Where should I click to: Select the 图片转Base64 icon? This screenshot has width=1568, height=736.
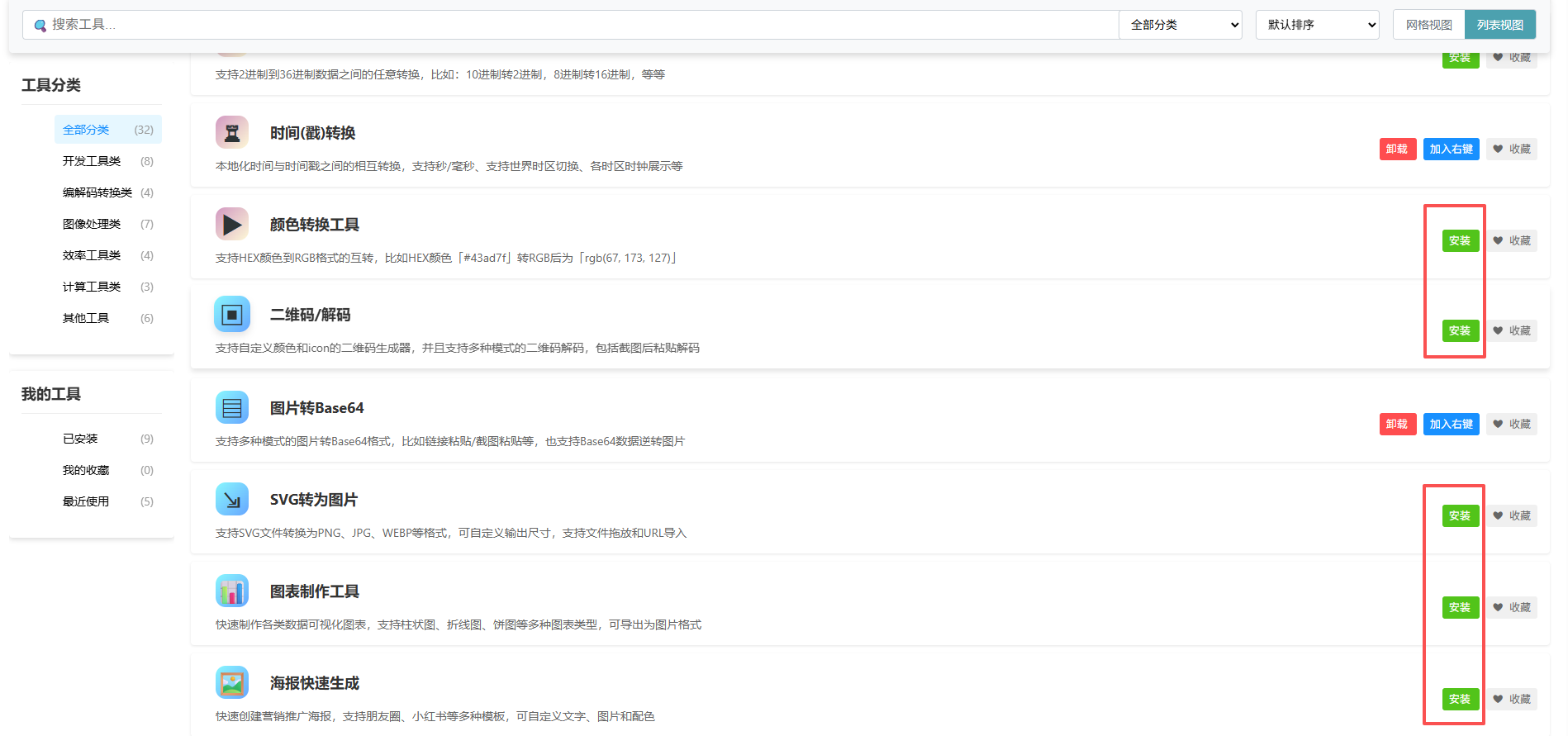pyautogui.click(x=232, y=407)
